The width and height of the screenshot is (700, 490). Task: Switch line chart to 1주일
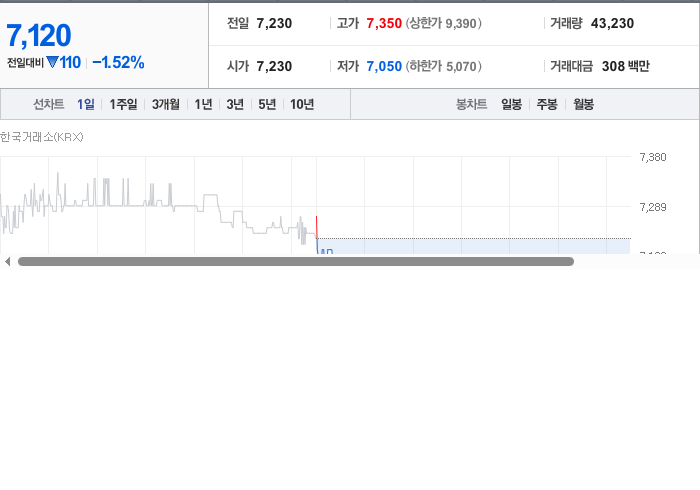click(123, 104)
